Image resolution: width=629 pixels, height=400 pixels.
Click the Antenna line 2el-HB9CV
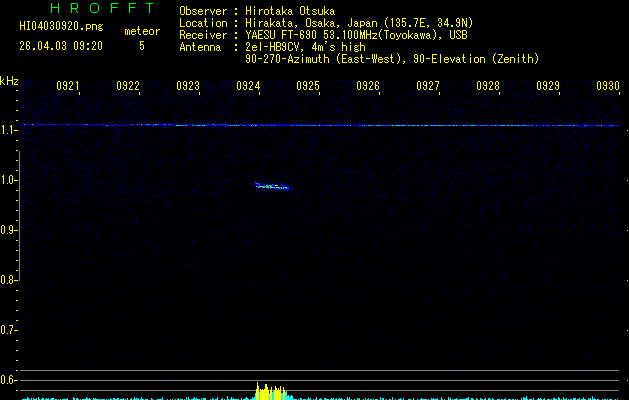click(272, 47)
